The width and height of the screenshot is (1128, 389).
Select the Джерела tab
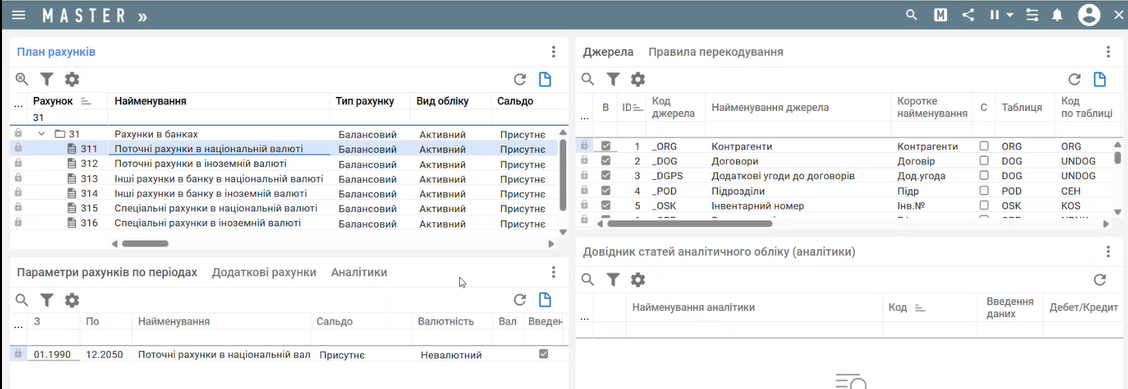tap(608, 52)
